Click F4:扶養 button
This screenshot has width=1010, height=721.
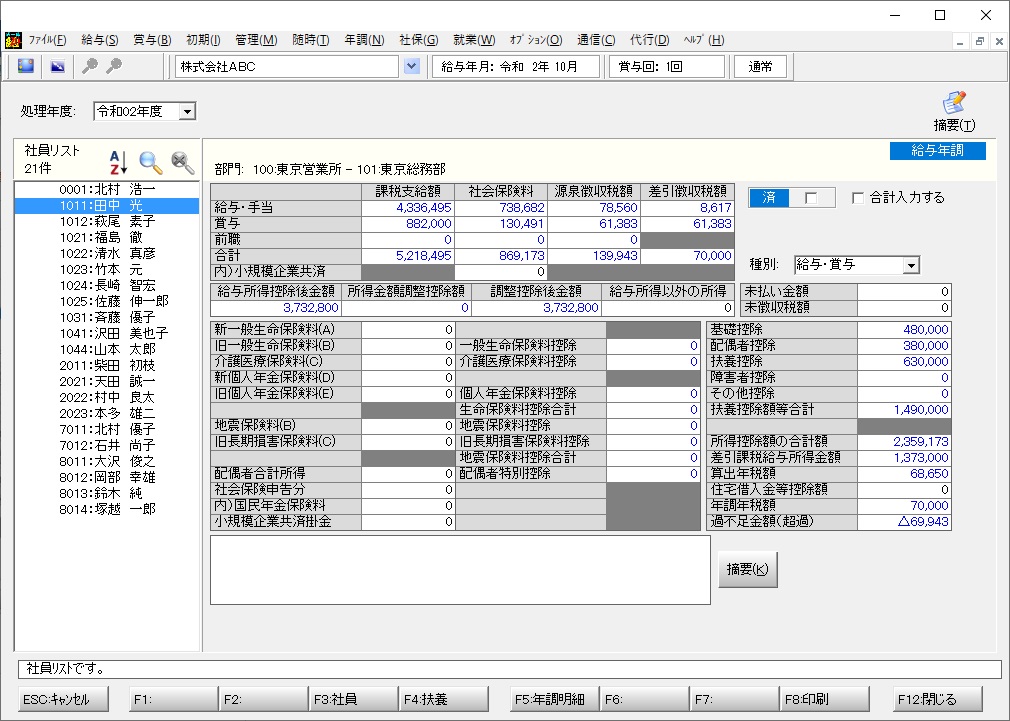coord(443,699)
